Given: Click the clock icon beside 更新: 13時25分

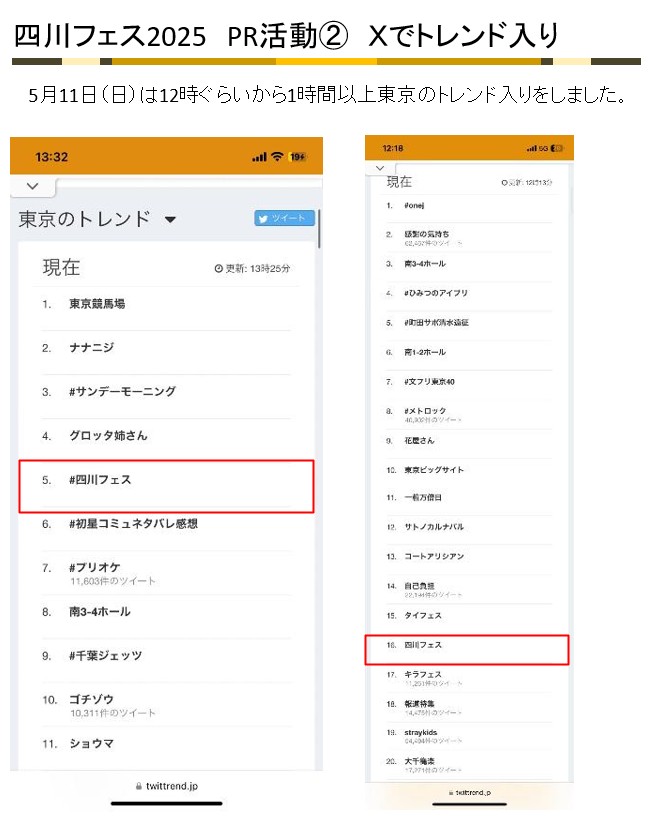Looking at the screenshot, I should [218, 269].
